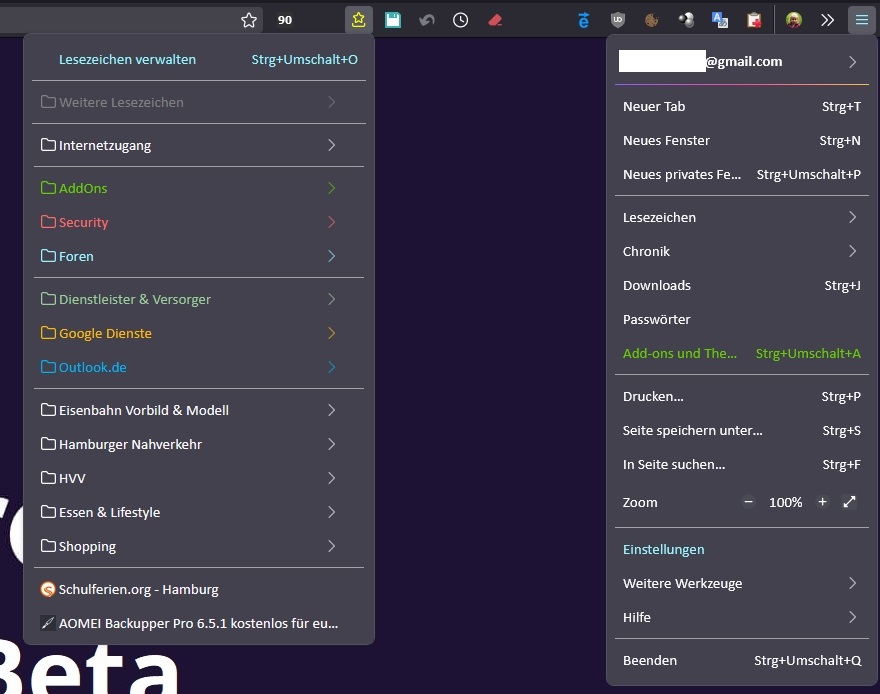Expand Essen & Lifestyle folder
Image resolution: width=880 pixels, height=694 pixels.
[199, 512]
